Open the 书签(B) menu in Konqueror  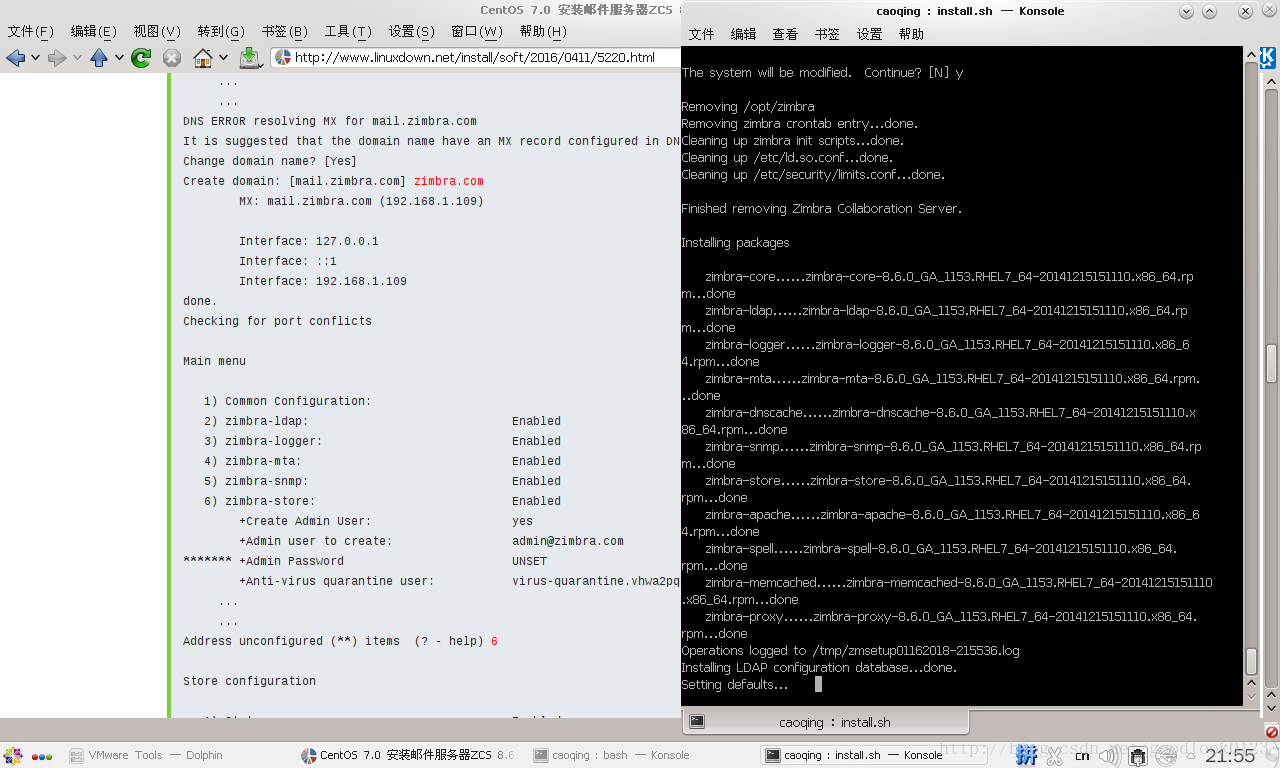pos(285,32)
